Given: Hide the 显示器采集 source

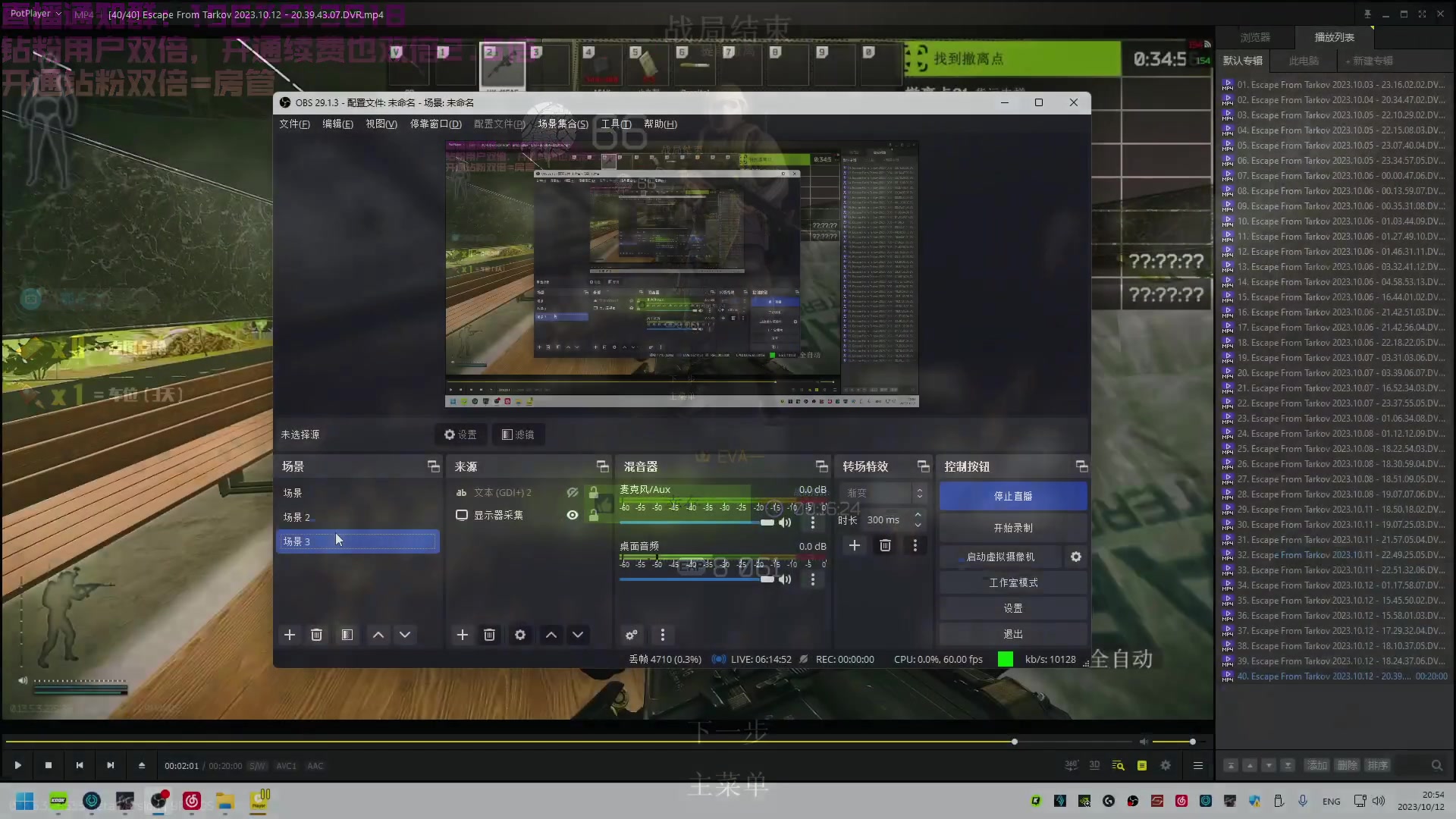Looking at the screenshot, I should click(x=573, y=515).
